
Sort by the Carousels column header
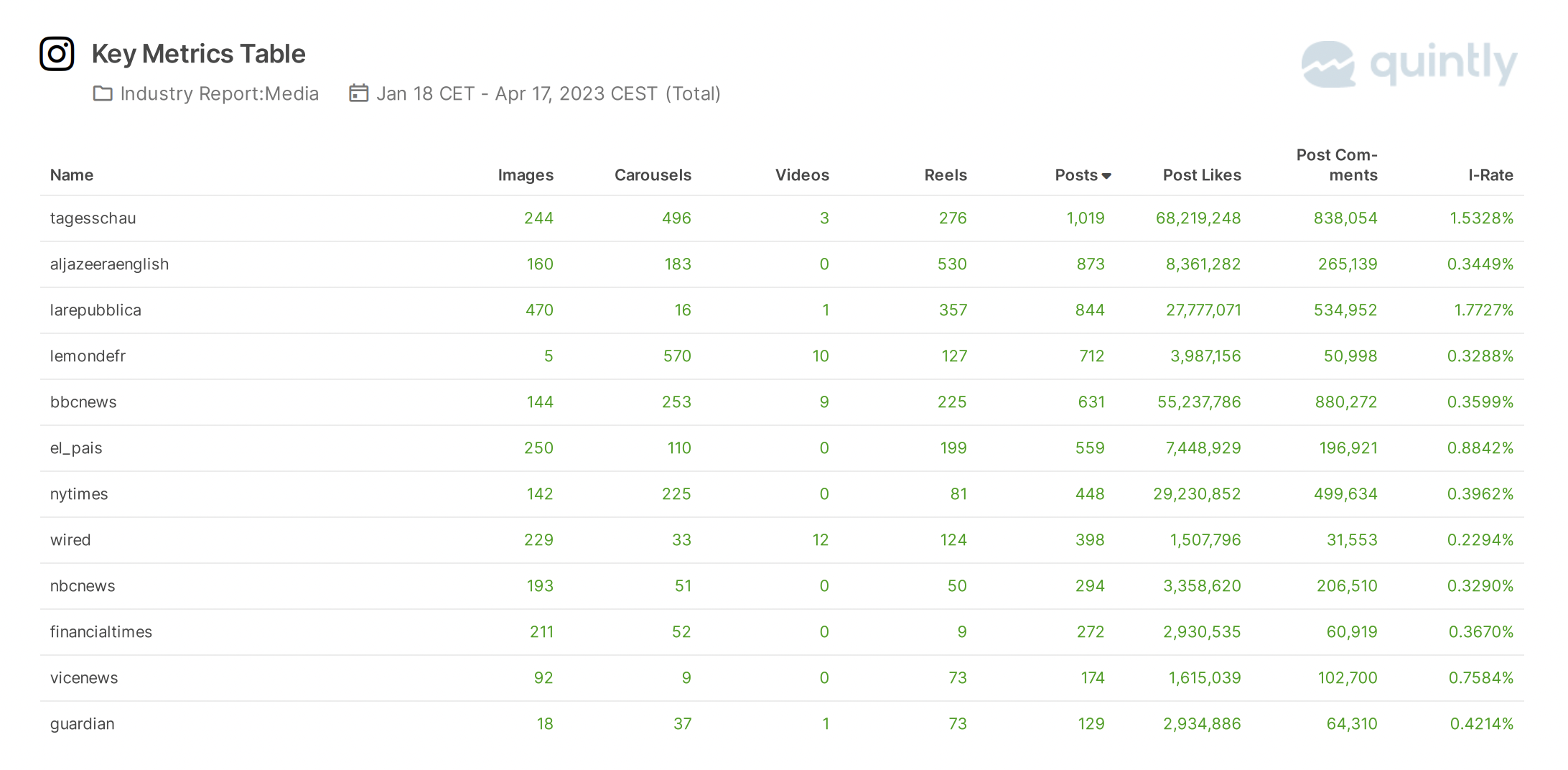653,175
